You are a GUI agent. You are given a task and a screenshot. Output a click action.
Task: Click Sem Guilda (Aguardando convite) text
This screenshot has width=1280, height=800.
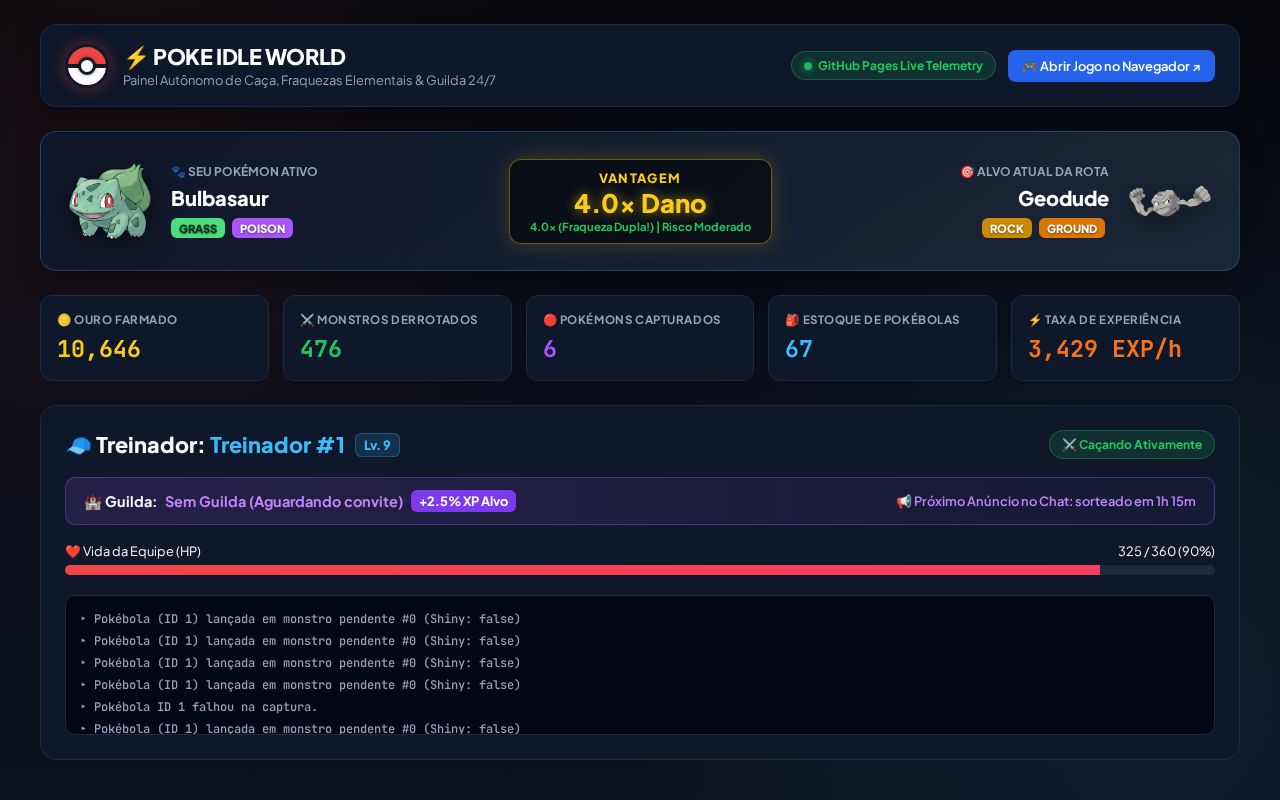(x=284, y=502)
